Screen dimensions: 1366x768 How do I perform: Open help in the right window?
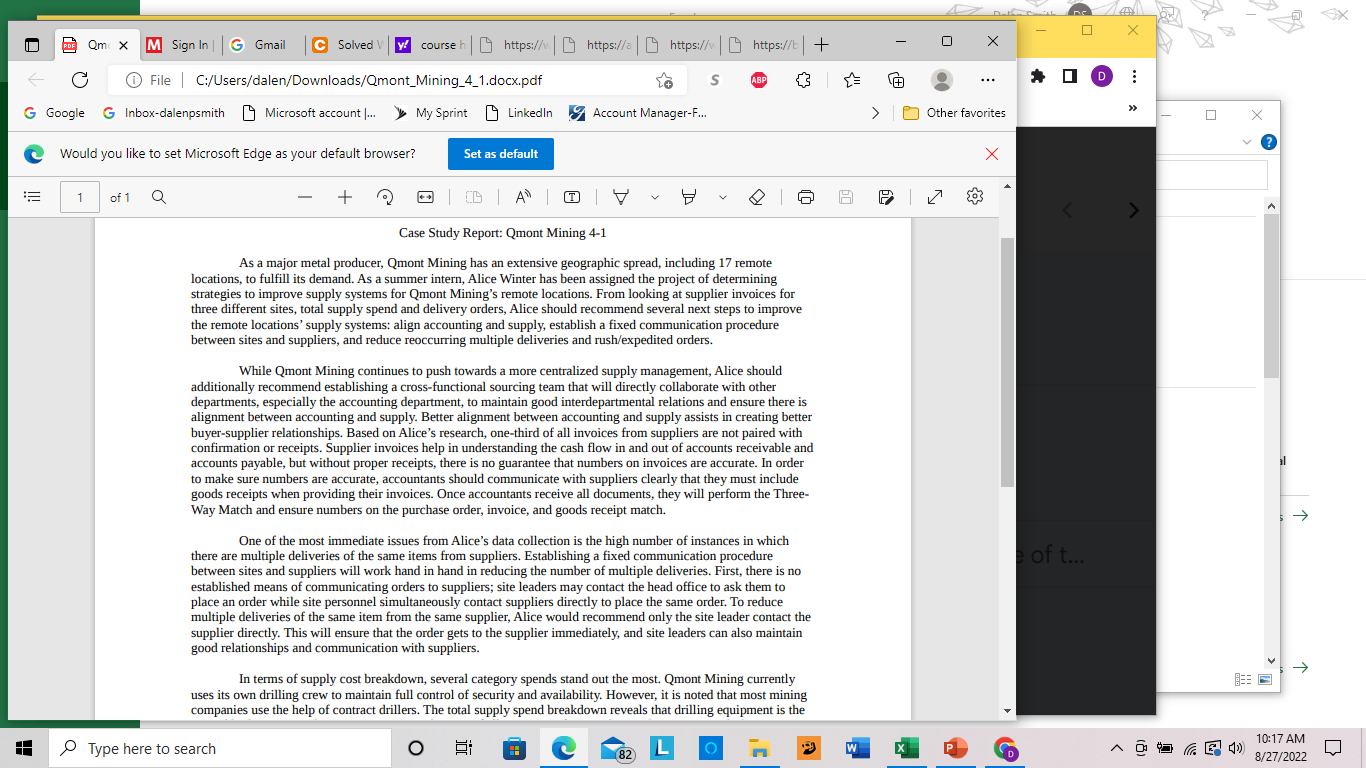click(1269, 142)
